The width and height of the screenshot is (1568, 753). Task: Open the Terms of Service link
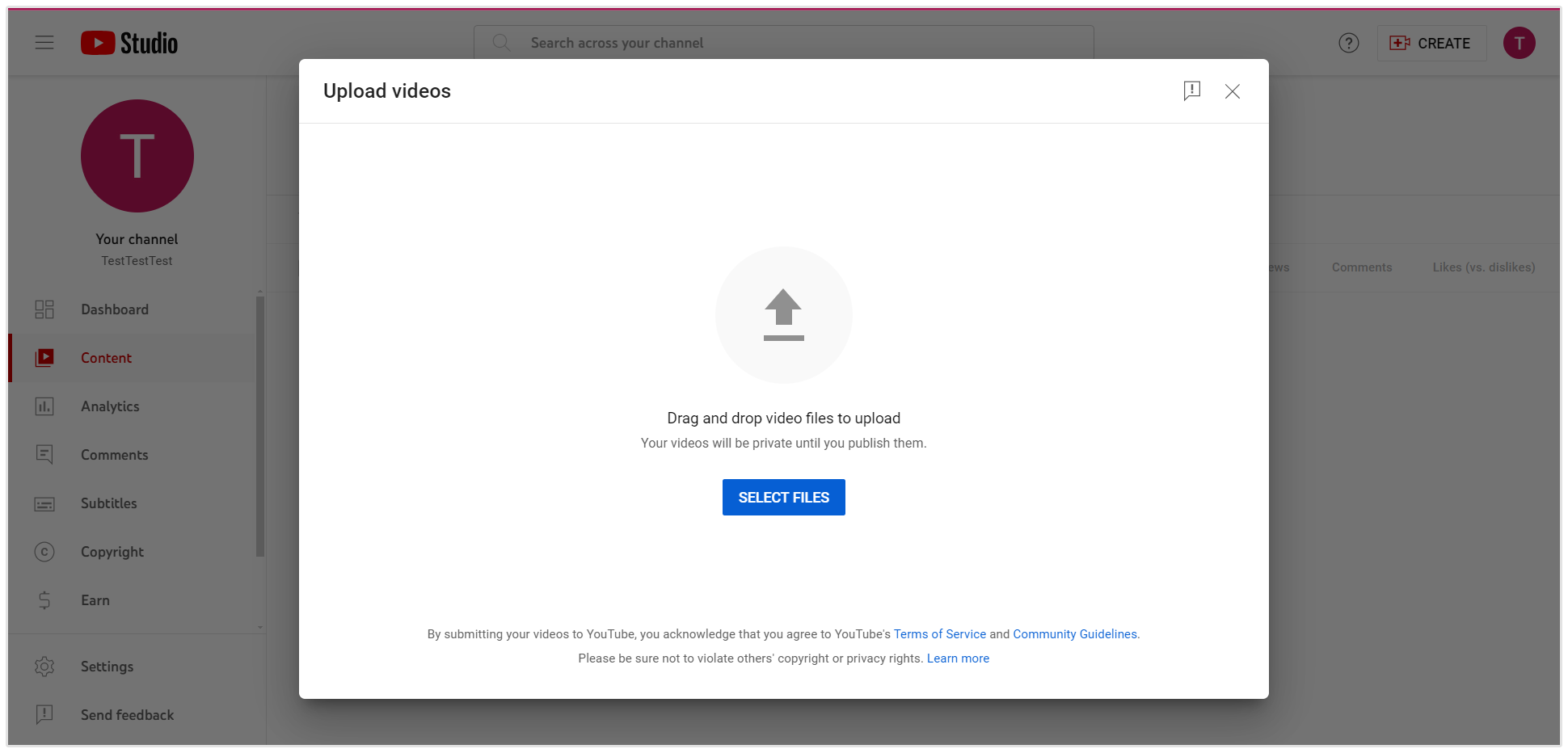point(939,634)
